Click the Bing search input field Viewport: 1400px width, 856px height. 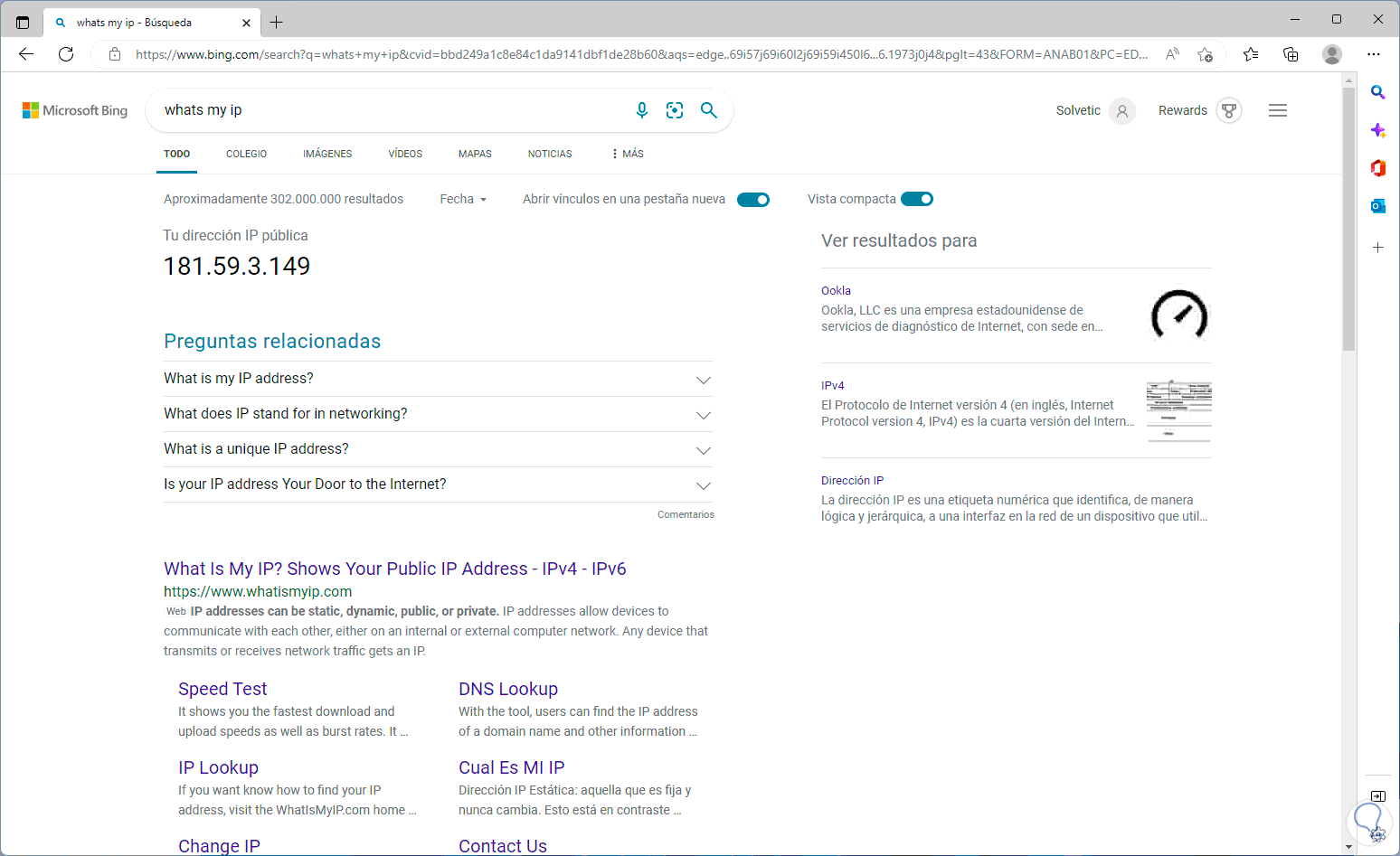click(393, 110)
